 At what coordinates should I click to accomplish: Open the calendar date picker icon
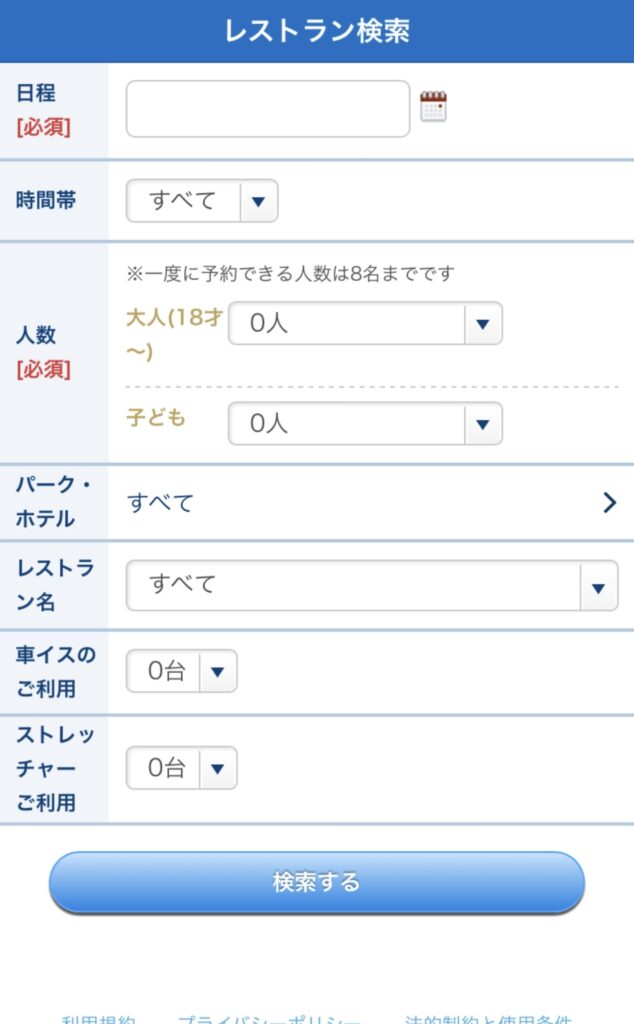tap(433, 107)
